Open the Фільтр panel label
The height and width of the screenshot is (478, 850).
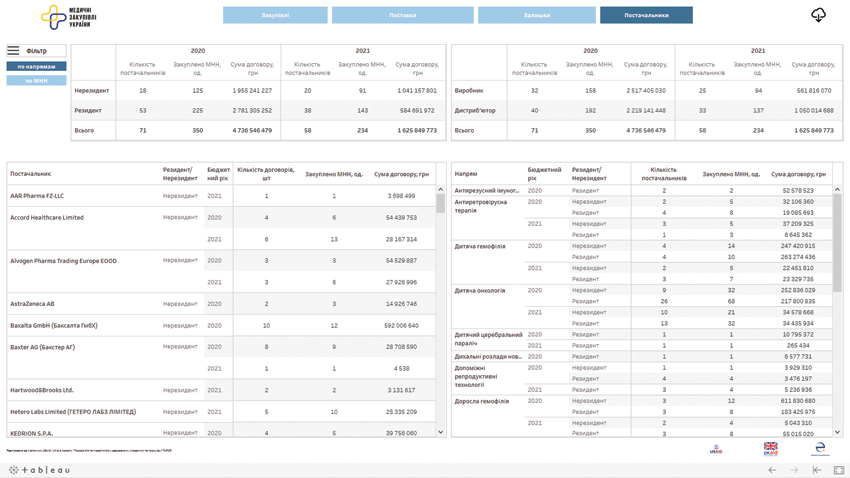point(36,51)
